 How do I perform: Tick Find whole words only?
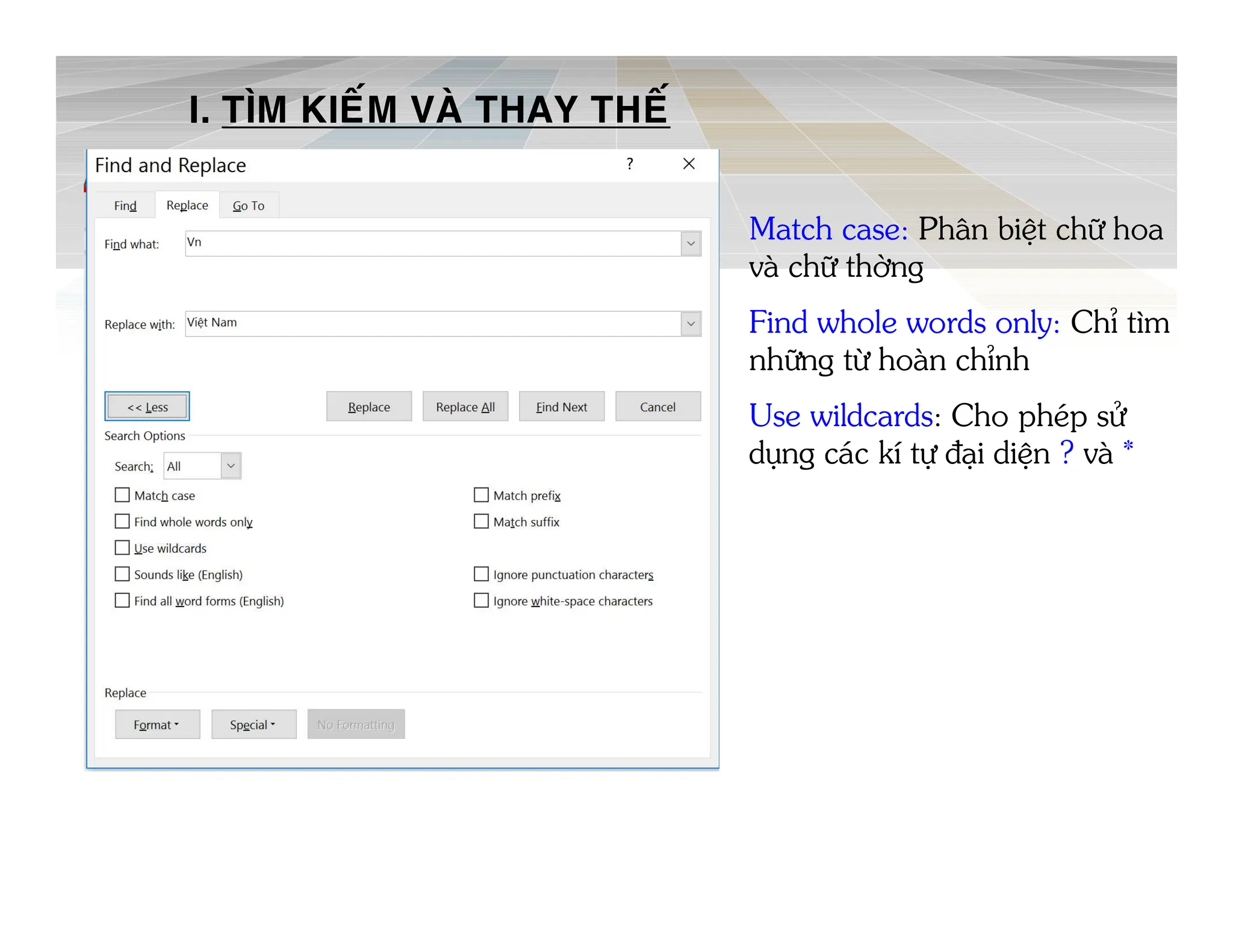122,521
